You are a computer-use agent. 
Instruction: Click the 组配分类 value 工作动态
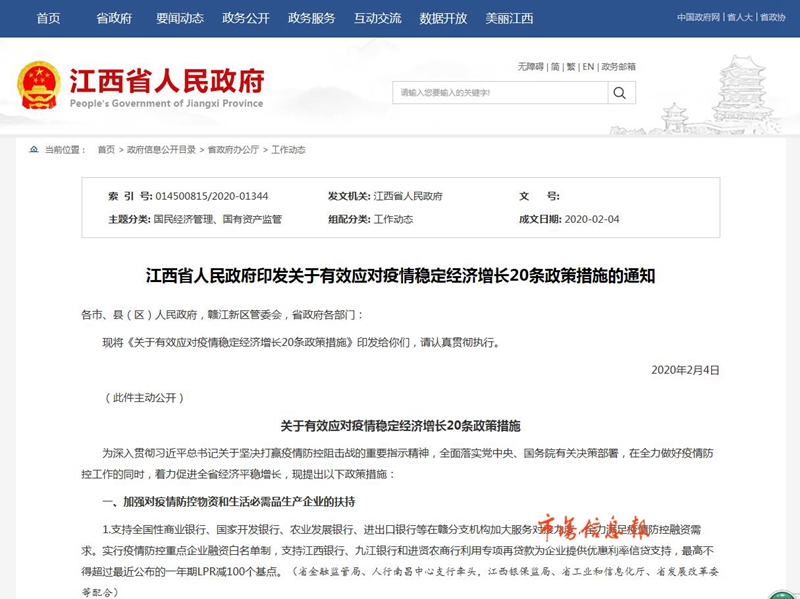click(x=393, y=219)
